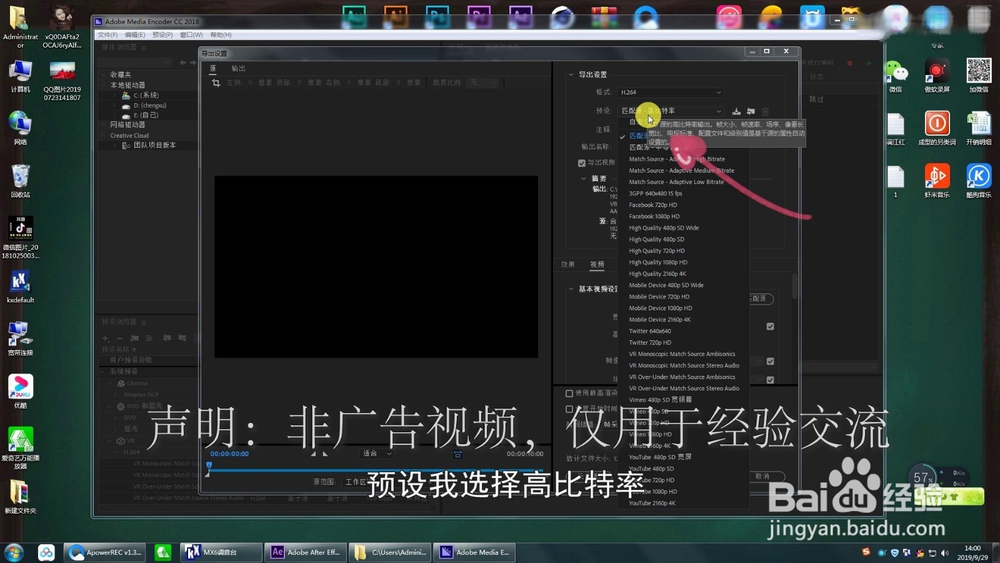
Task: Toggle the set start timecode checkbox
Action: tap(570, 409)
